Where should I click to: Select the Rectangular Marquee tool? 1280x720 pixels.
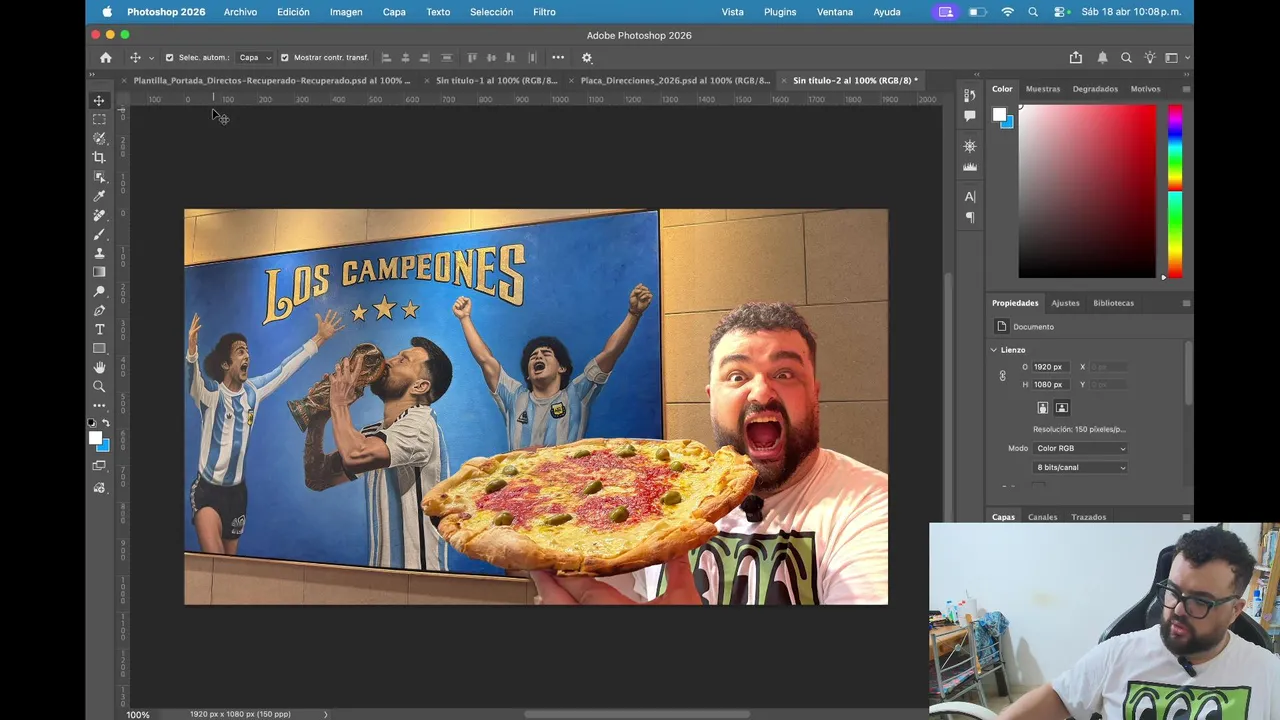(99, 119)
